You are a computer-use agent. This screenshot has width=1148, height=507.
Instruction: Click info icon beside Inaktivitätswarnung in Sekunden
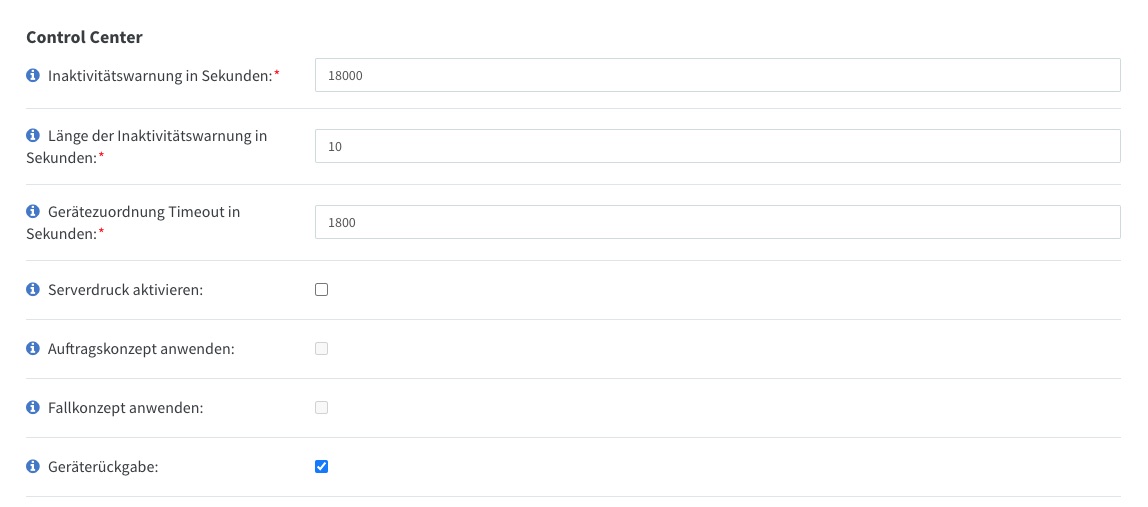pyautogui.click(x=32, y=75)
